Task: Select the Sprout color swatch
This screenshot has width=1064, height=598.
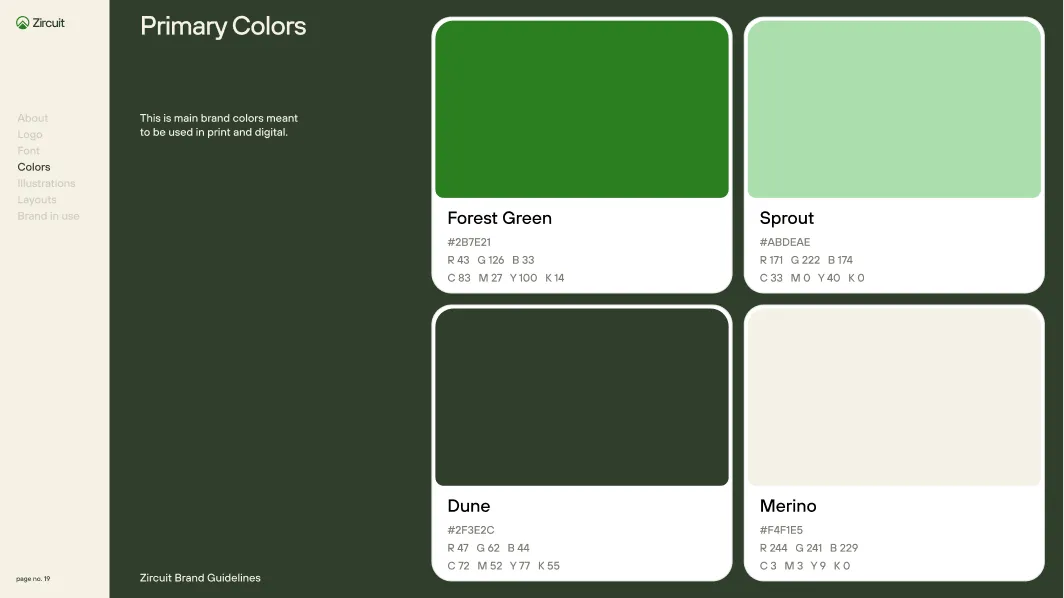Action: point(893,108)
